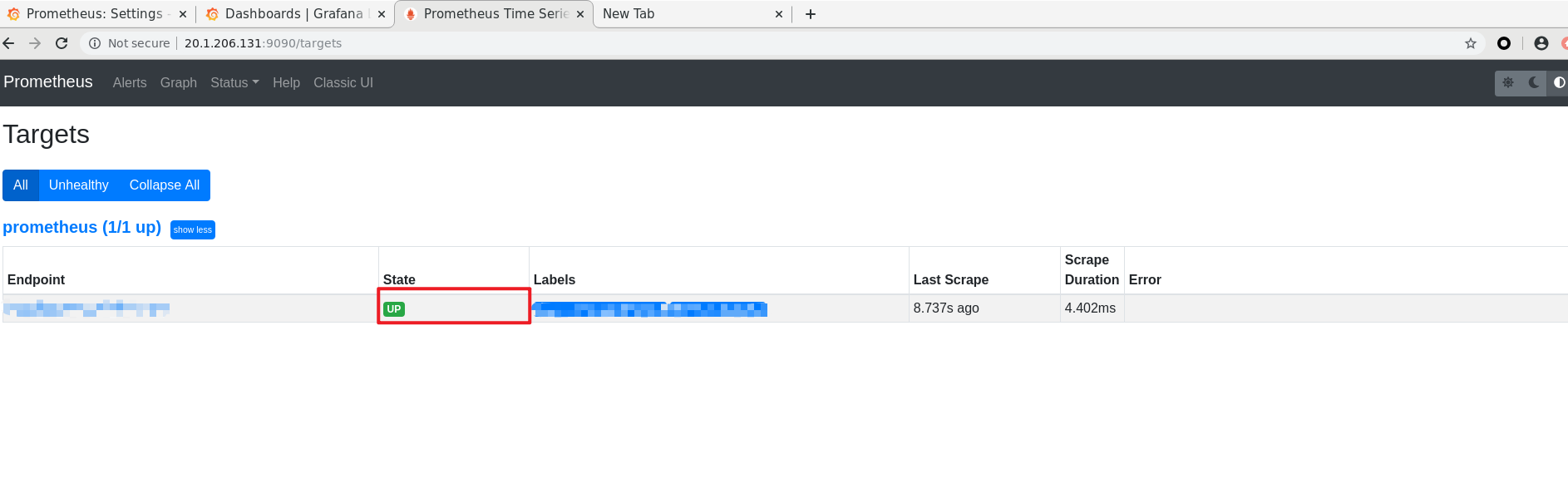Image resolution: width=1568 pixels, height=503 pixels.
Task: Open a new tab with plus button
Action: [811, 14]
